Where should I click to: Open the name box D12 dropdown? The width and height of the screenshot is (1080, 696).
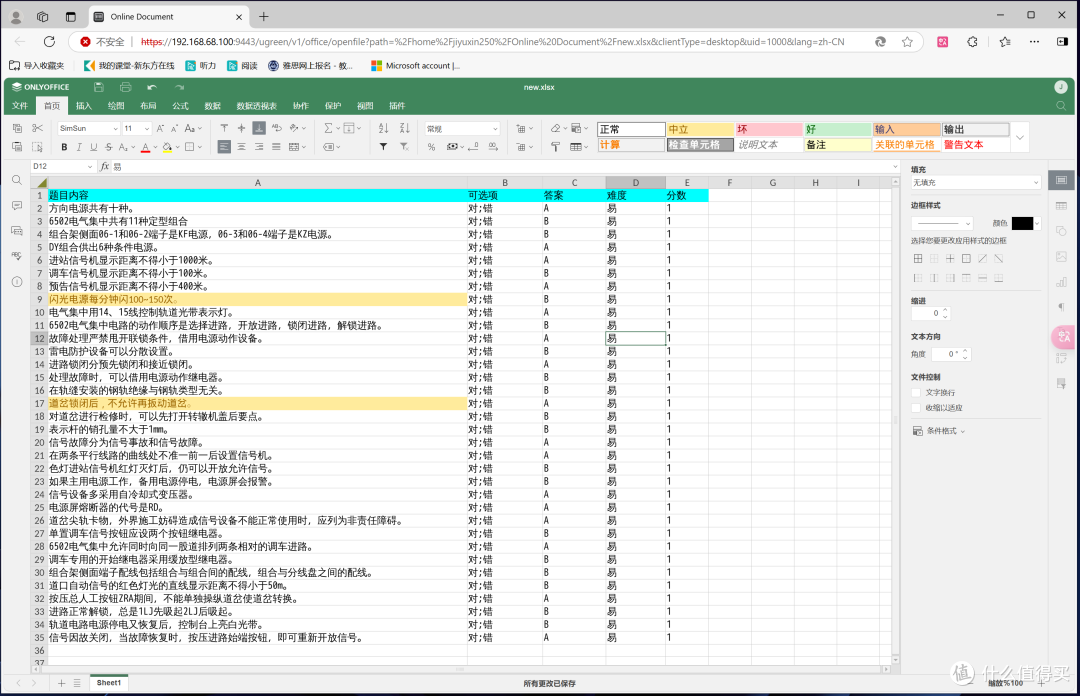(90, 166)
